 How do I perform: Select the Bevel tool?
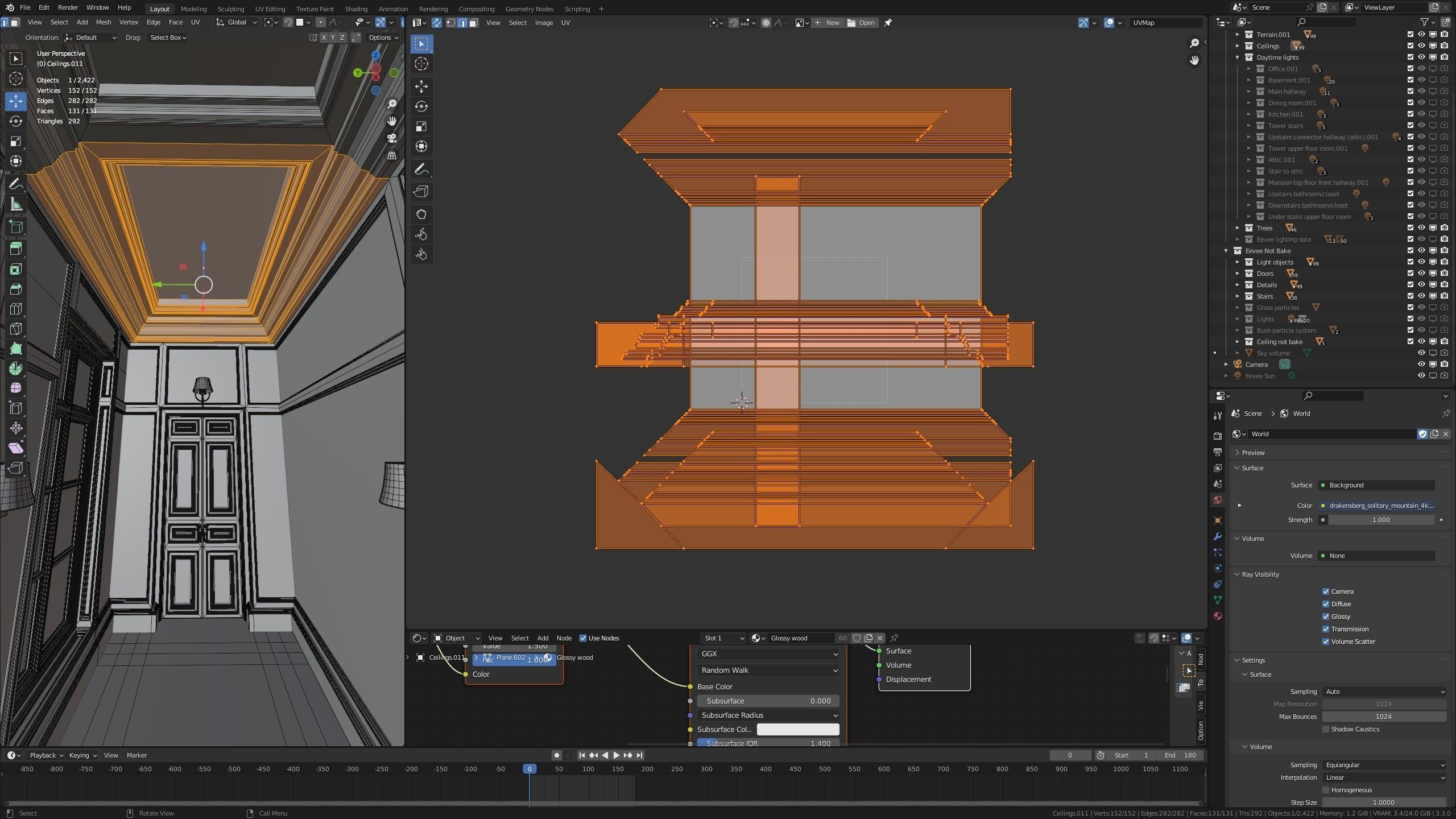coord(16,289)
